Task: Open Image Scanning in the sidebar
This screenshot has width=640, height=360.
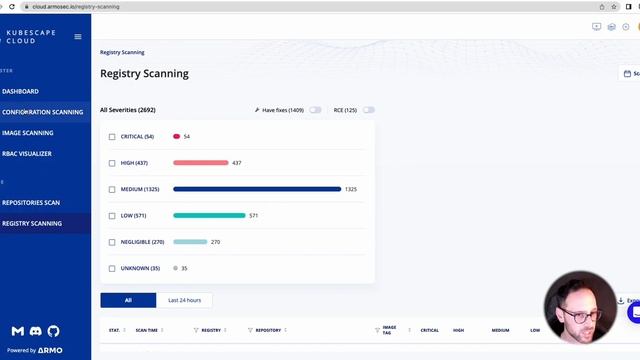Action: [28, 133]
